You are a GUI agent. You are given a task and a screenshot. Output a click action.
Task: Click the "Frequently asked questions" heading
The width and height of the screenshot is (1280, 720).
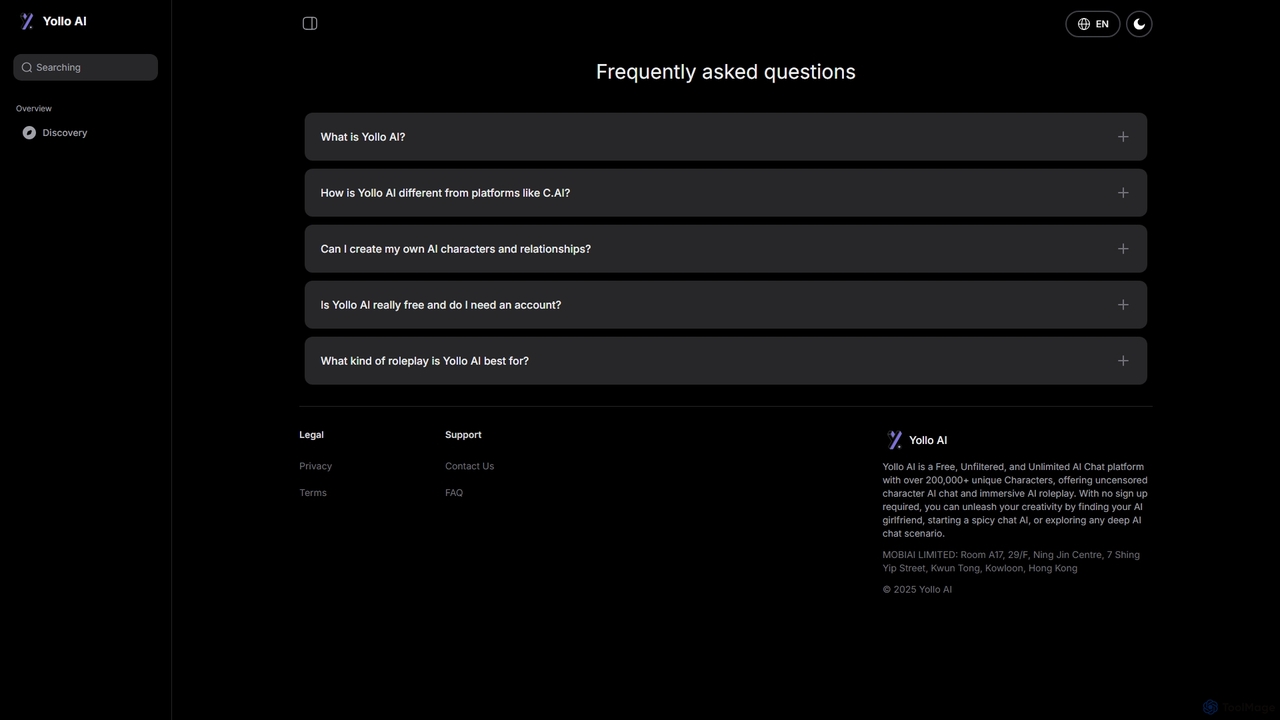(726, 72)
